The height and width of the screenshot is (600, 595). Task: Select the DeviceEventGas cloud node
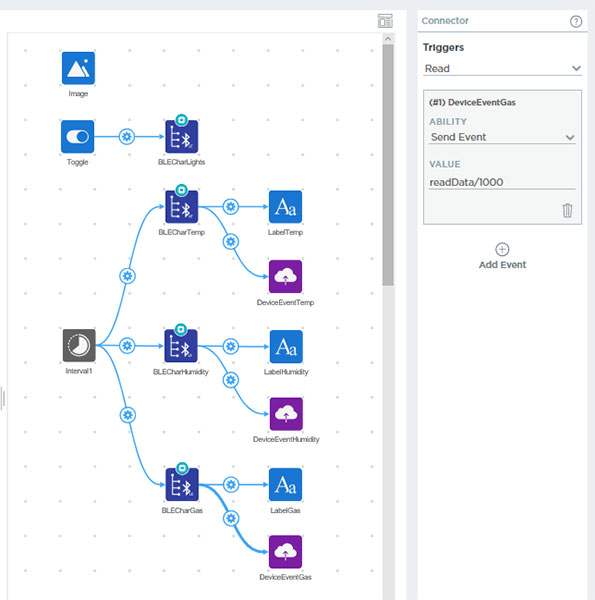[x=285, y=552]
